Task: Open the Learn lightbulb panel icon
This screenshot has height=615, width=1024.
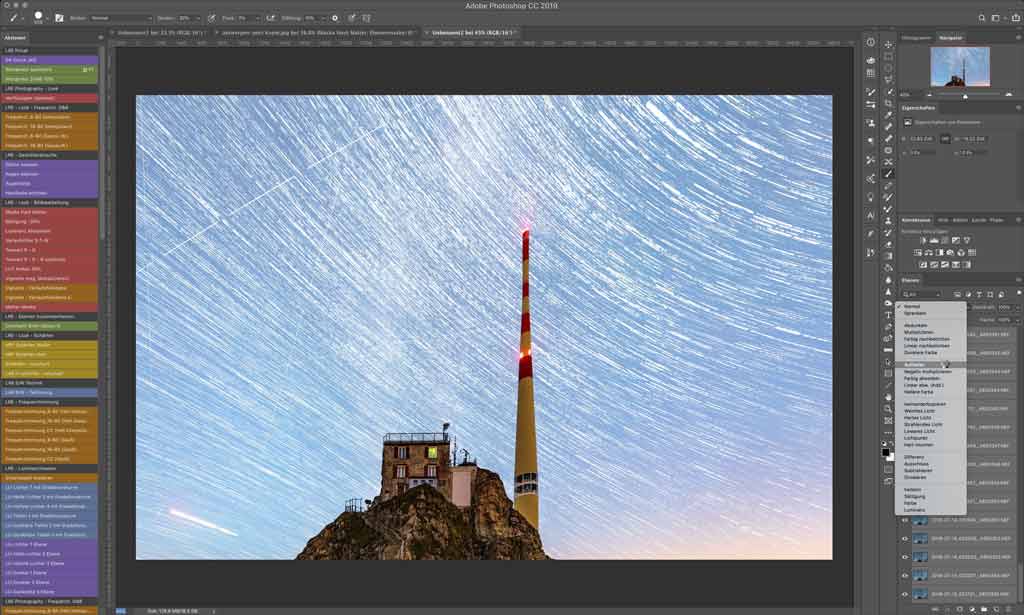Action: [871, 197]
